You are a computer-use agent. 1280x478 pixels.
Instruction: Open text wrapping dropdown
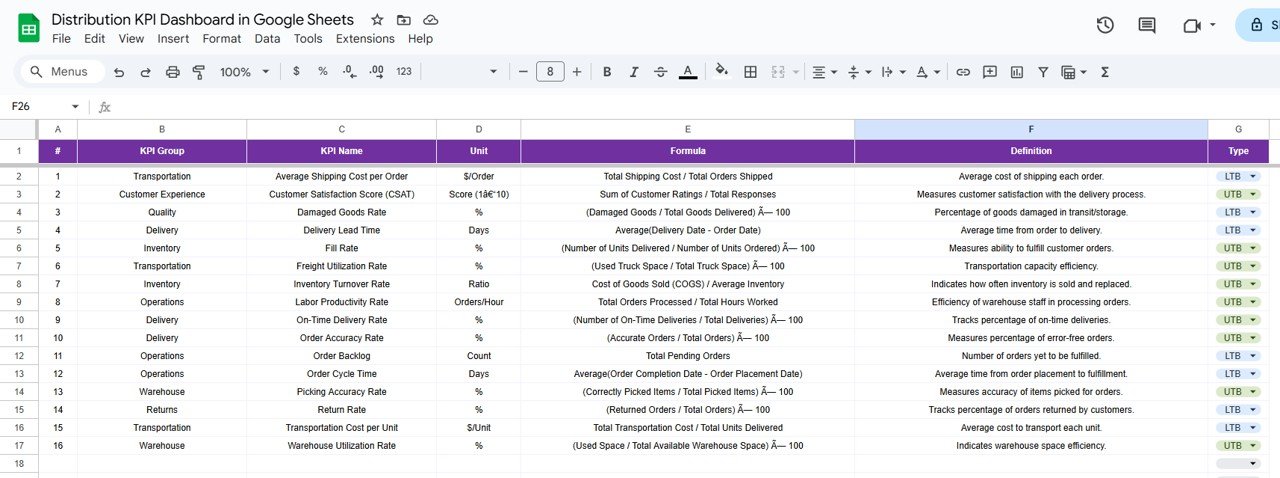point(892,72)
